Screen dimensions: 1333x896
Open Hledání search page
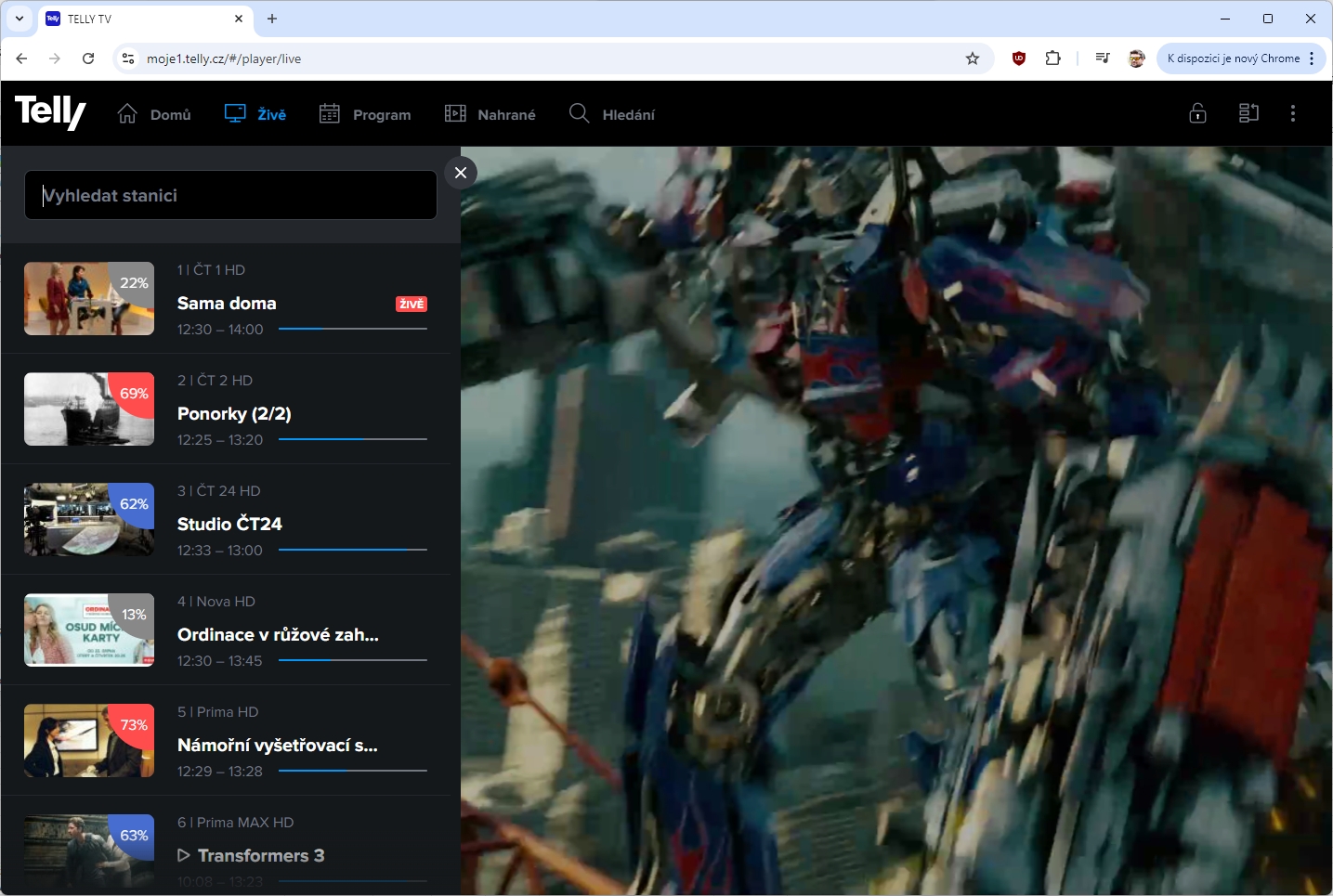[x=612, y=114]
